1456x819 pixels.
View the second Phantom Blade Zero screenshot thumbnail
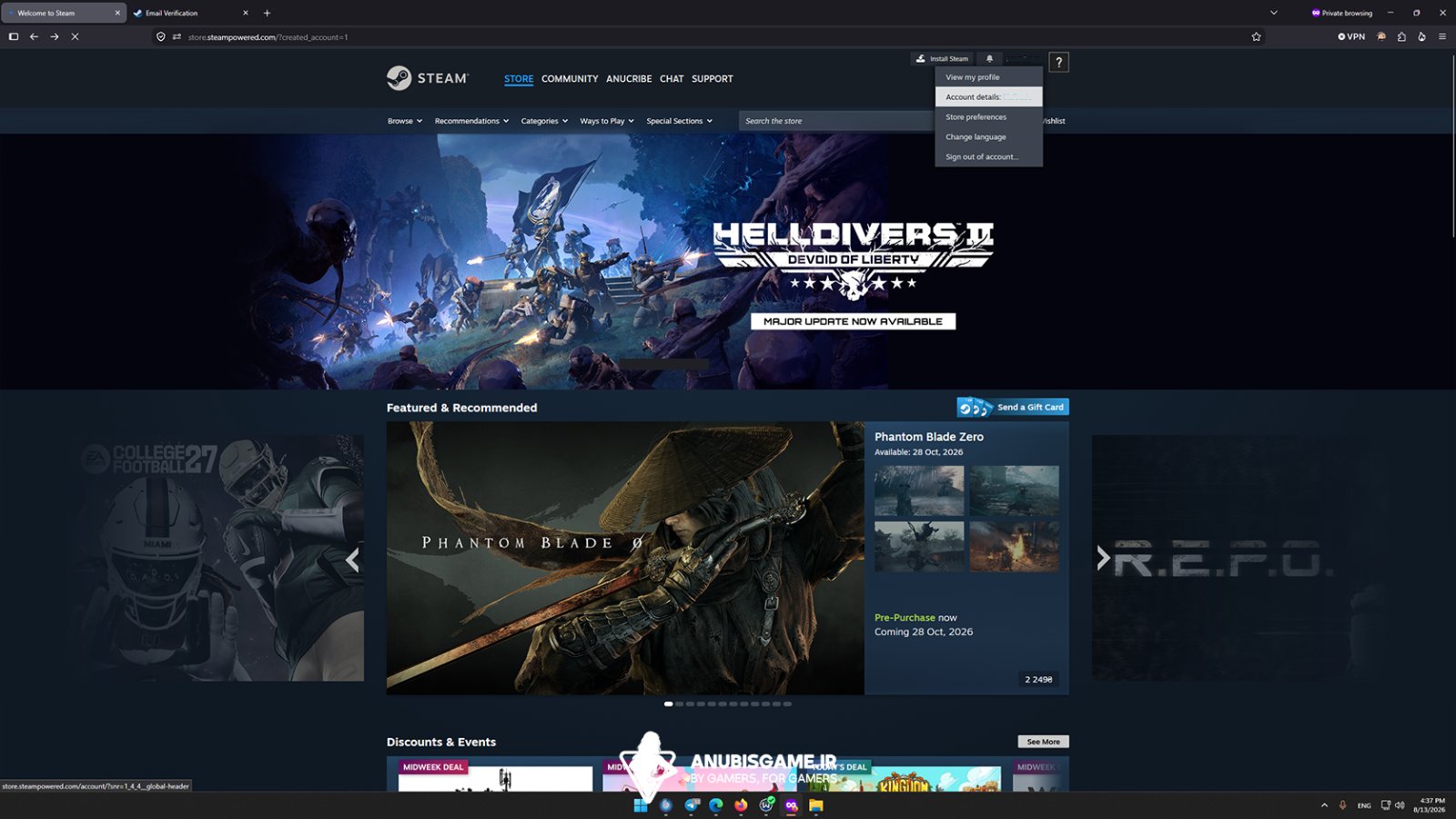1015,490
